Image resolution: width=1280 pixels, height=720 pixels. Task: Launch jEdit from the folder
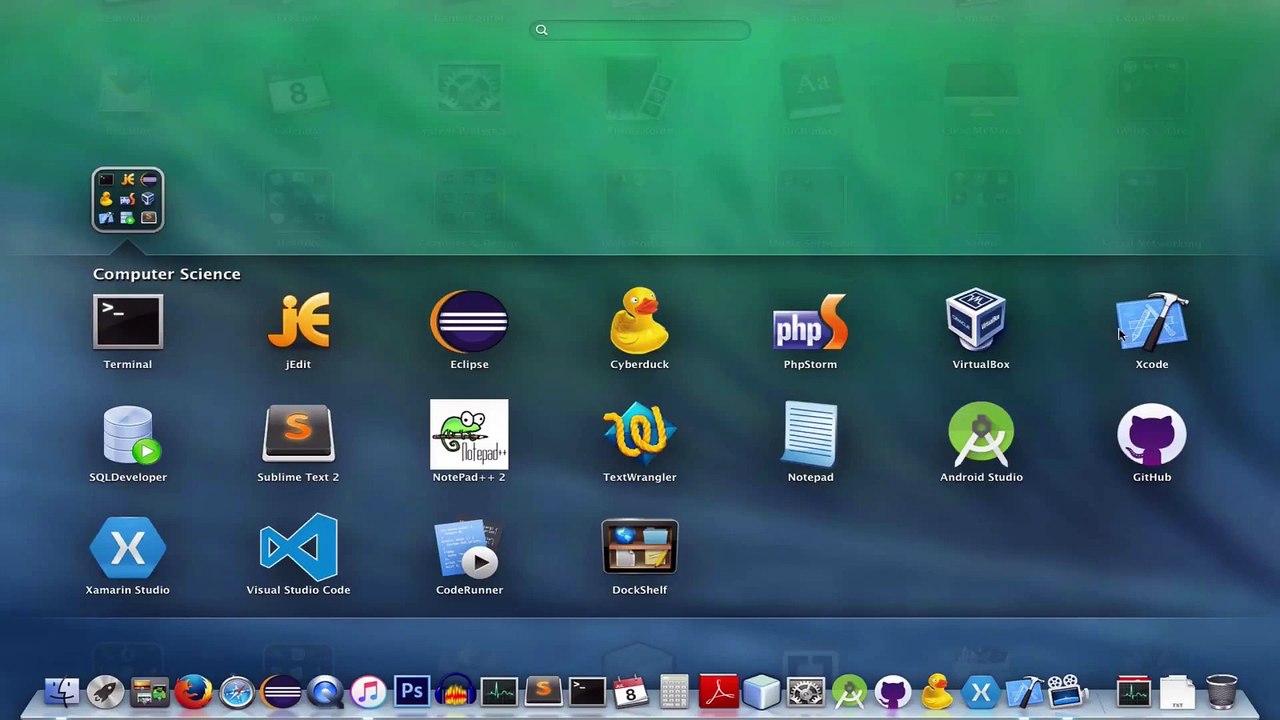[298, 322]
